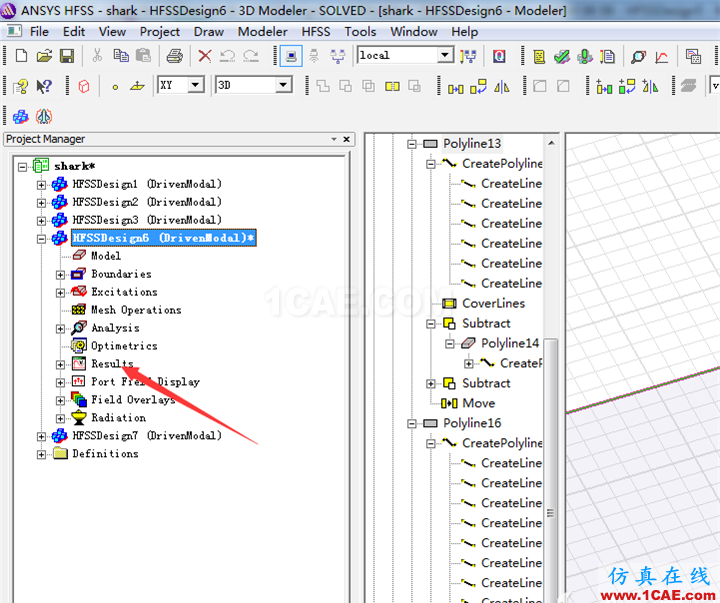
Task: Click the Undo arrow icon
Action: pos(227,56)
